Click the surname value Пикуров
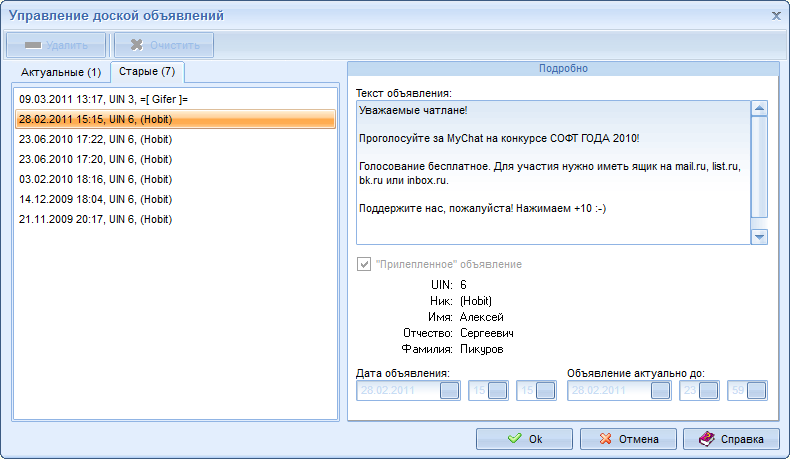Viewport: 790px width, 459px height. [482, 349]
